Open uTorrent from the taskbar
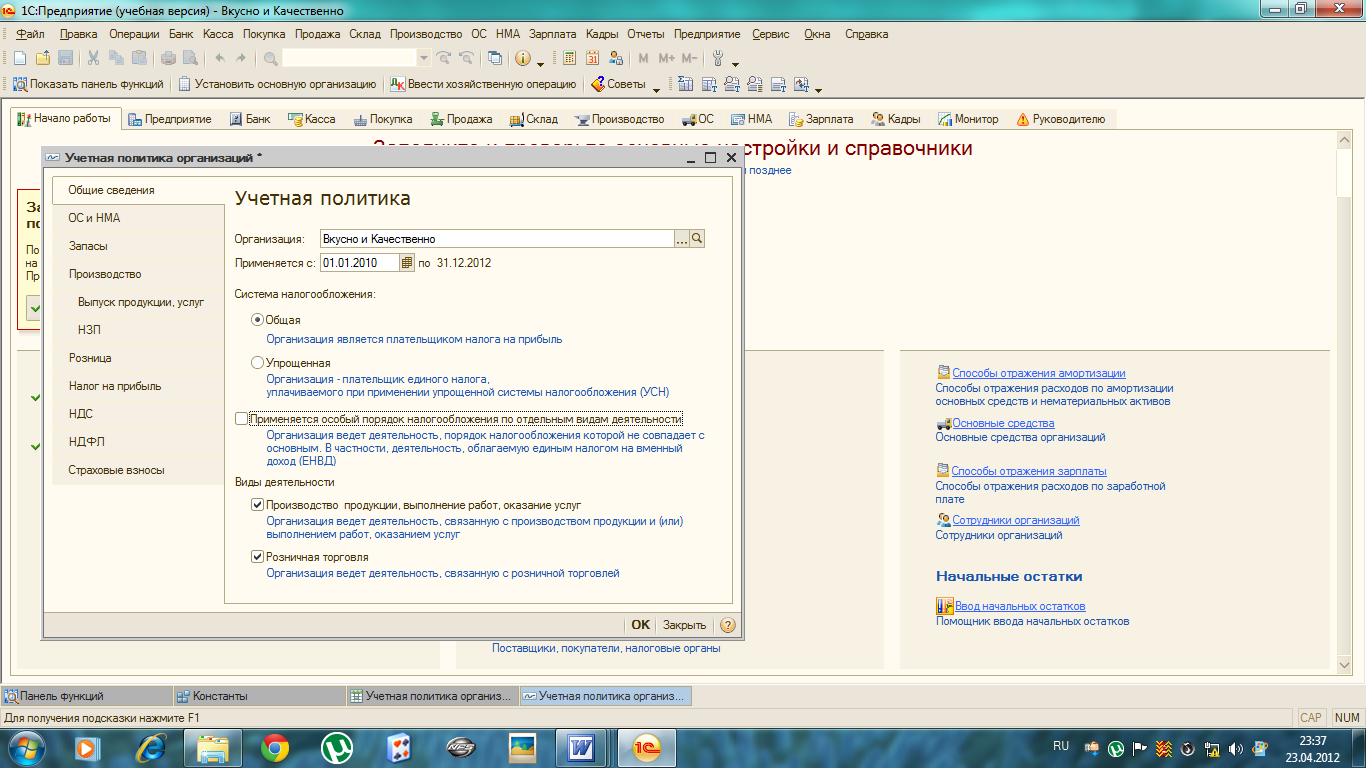The height and width of the screenshot is (768, 1366). click(x=337, y=747)
